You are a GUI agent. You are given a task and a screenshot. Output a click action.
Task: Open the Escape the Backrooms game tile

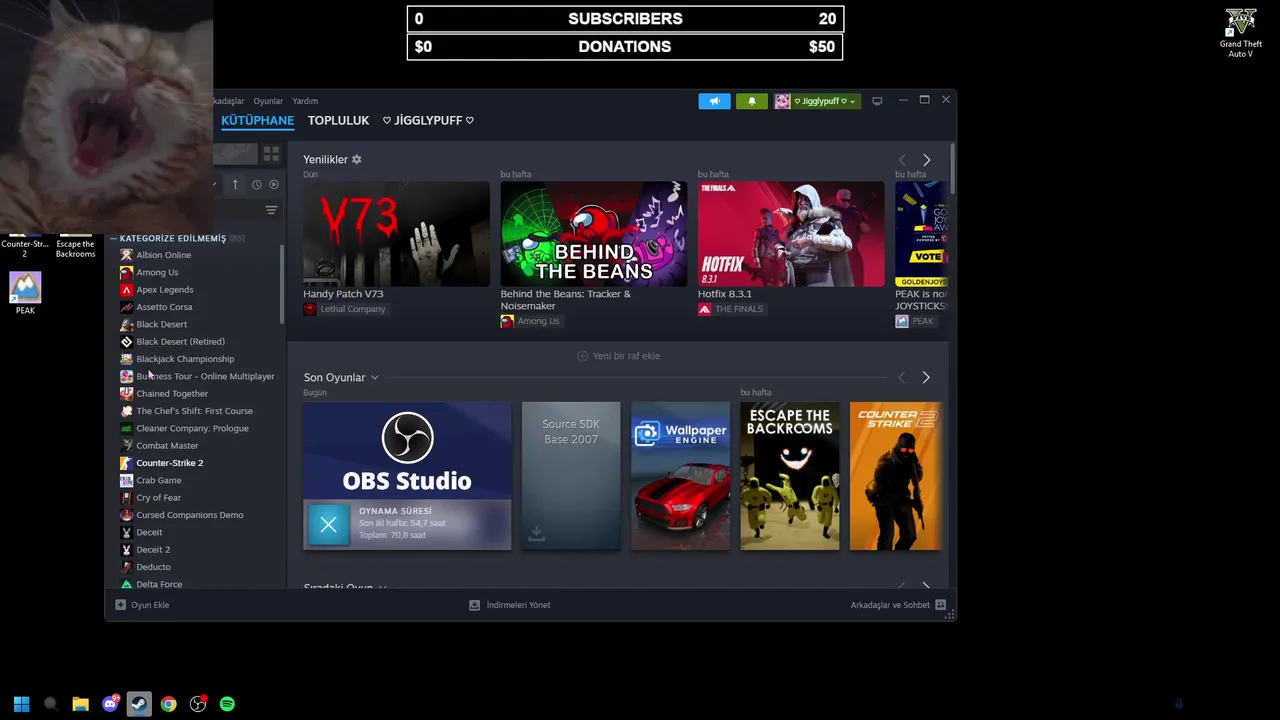click(x=789, y=476)
